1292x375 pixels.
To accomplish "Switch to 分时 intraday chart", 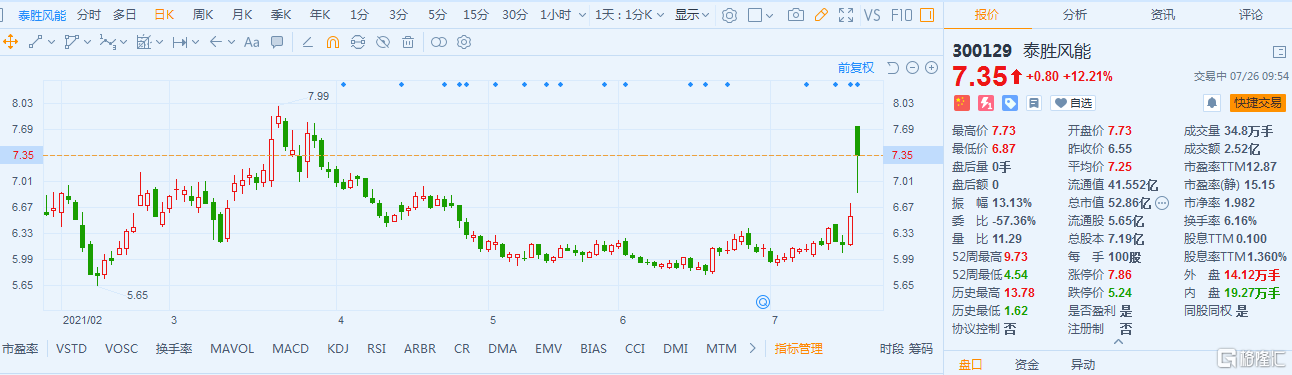I will [x=89, y=15].
